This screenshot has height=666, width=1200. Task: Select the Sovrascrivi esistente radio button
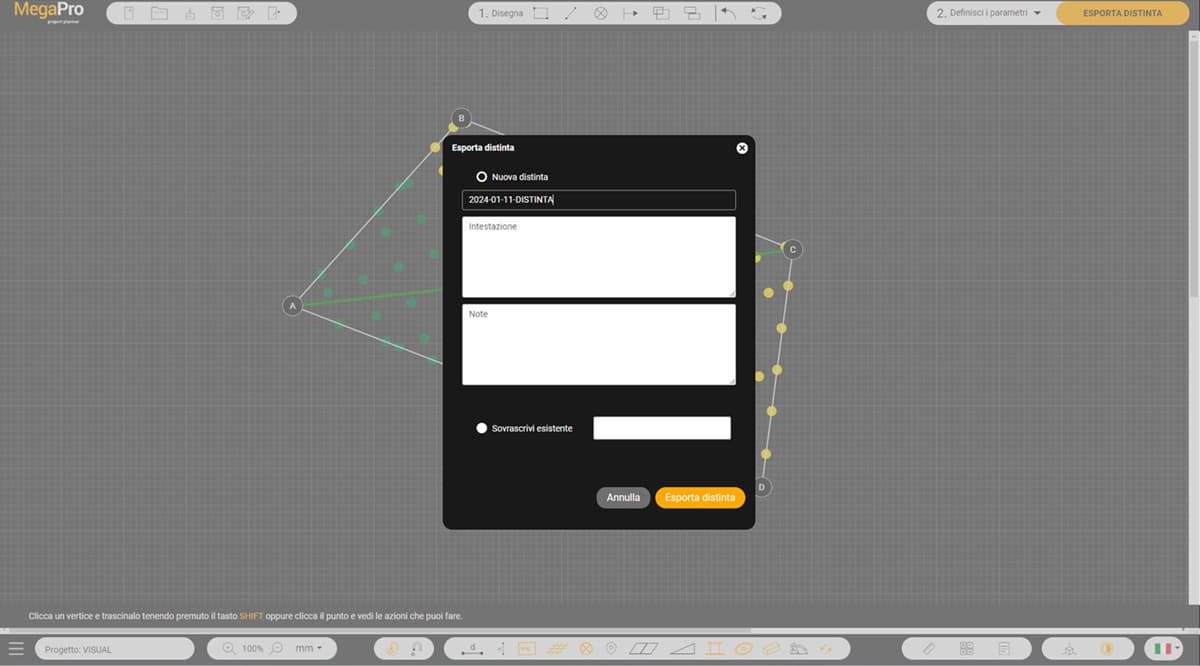pyautogui.click(x=482, y=428)
